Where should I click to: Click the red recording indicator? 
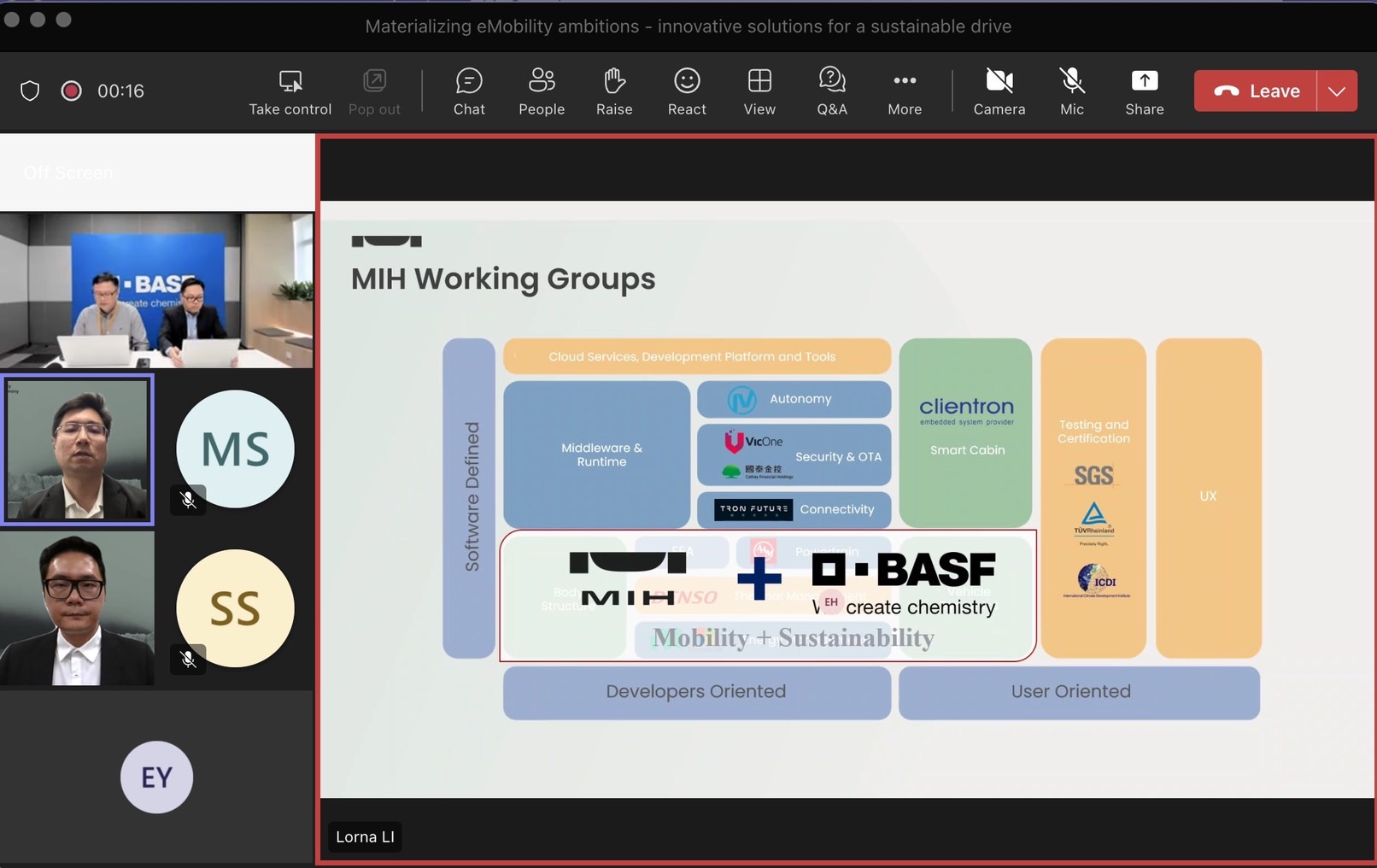pos(71,91)
